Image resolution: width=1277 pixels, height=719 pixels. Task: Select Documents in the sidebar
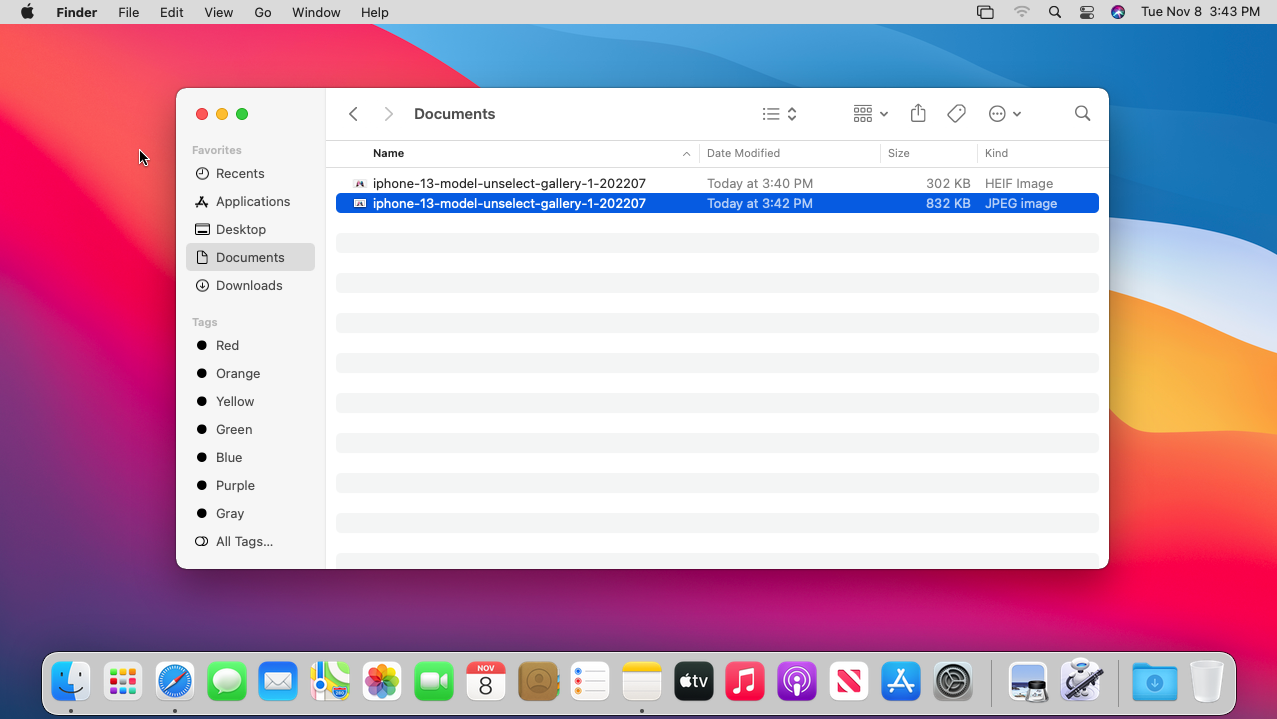pyautogui.click(x=250, y=257)
